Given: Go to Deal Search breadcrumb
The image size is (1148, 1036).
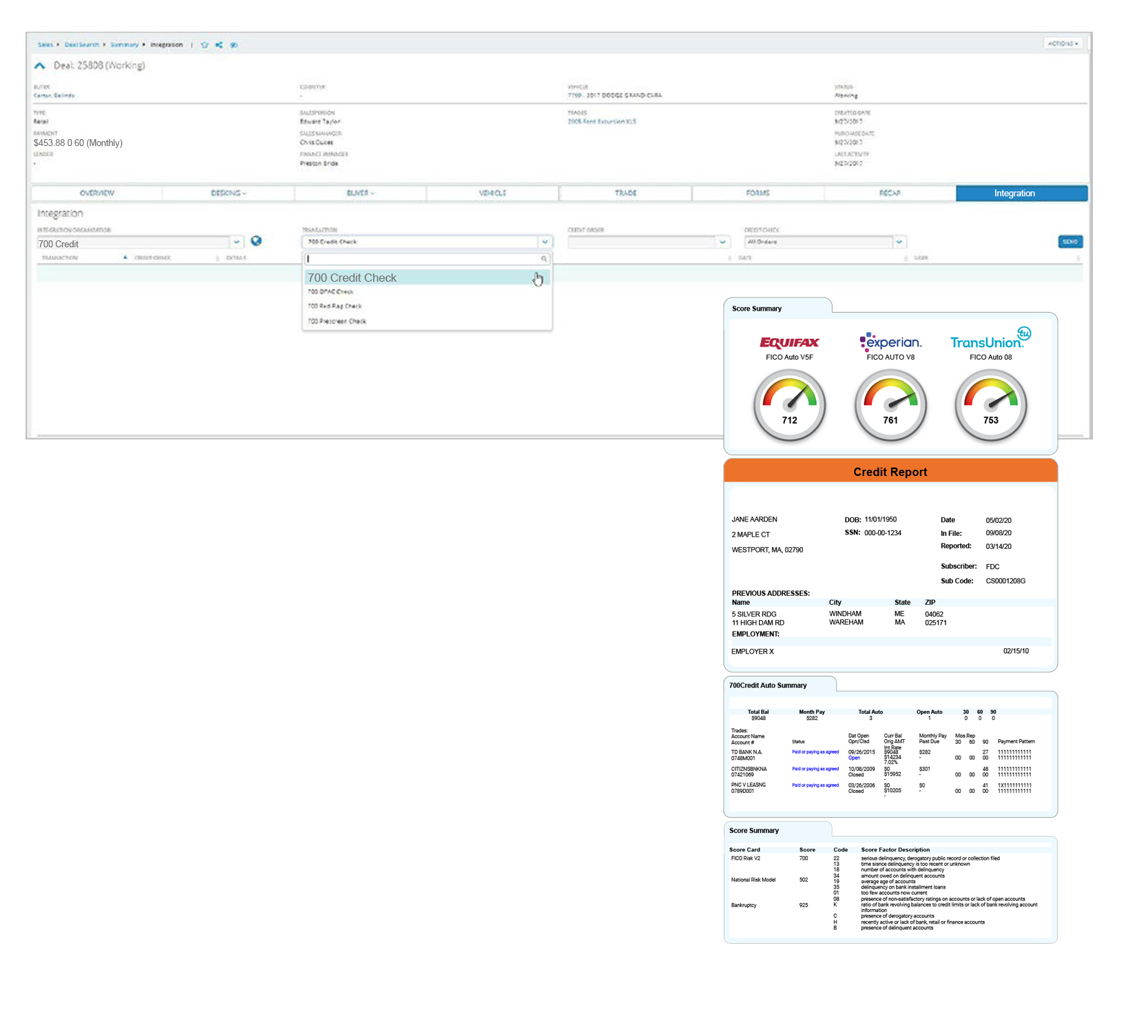Looking at the screenshot, I should pyautogui.click(x=82, y=45).
